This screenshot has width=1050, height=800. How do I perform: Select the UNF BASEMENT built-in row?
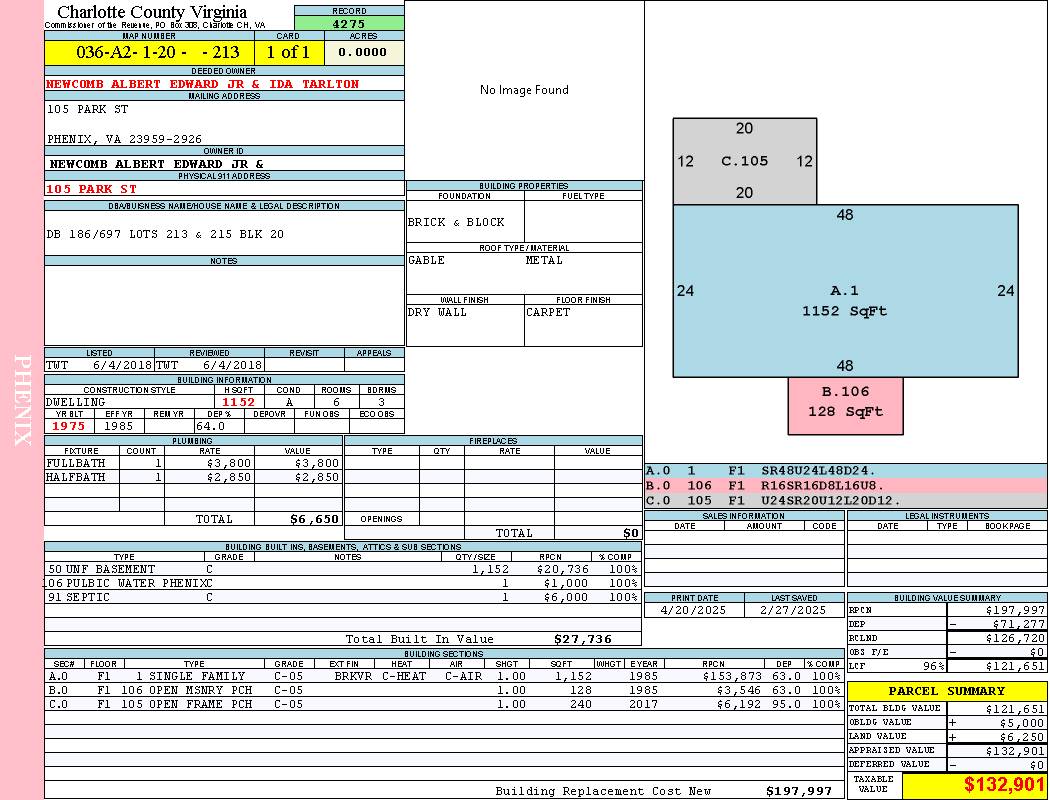point(340,568)
